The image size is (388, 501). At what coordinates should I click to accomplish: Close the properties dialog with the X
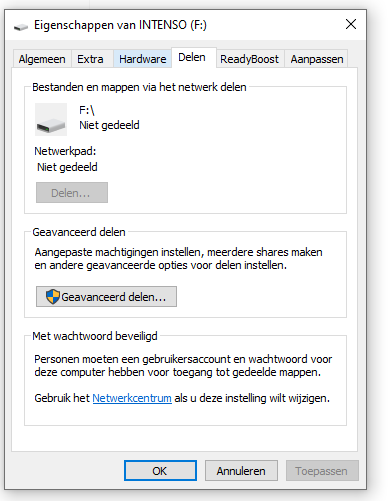351,24
